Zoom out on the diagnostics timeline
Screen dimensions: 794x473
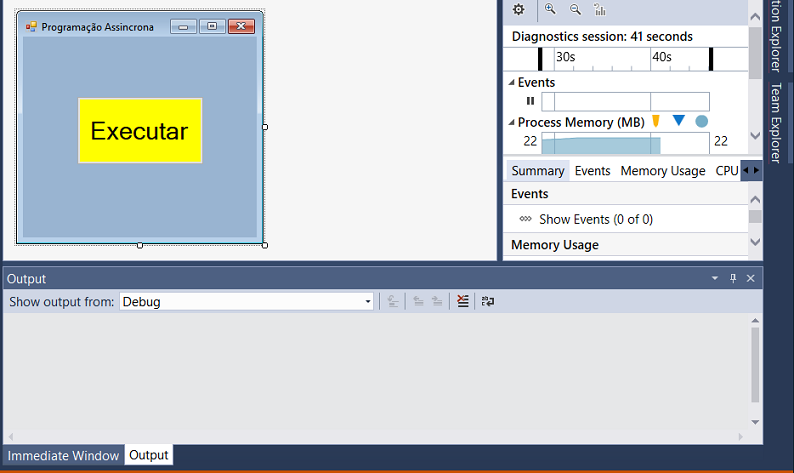575,9
